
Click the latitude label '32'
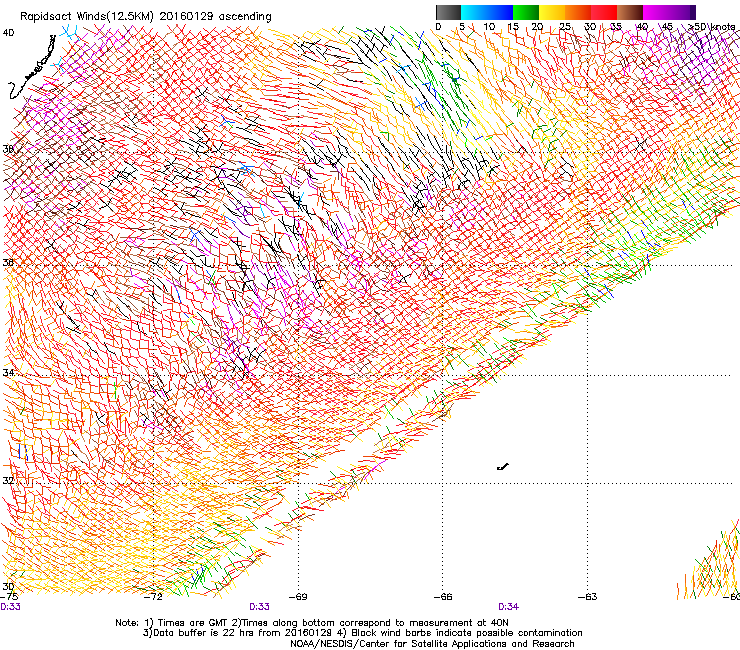[x=8, y=481]
